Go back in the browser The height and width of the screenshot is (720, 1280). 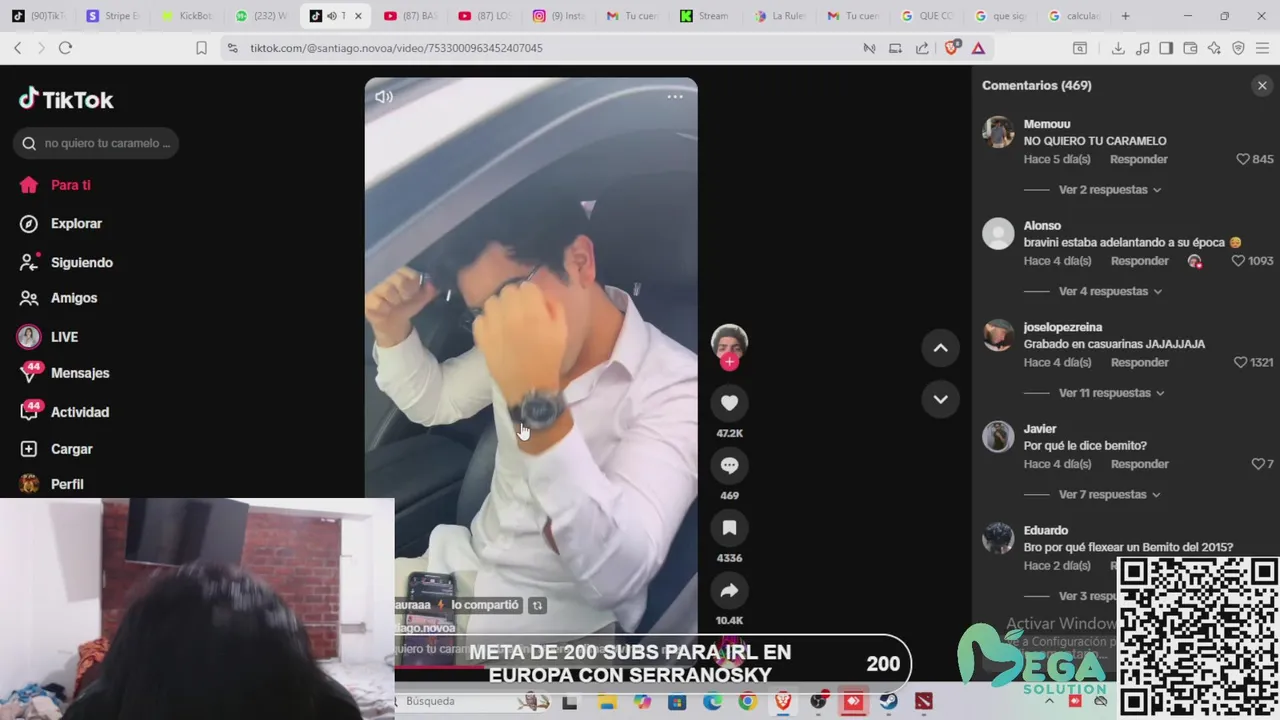point(18,48)
